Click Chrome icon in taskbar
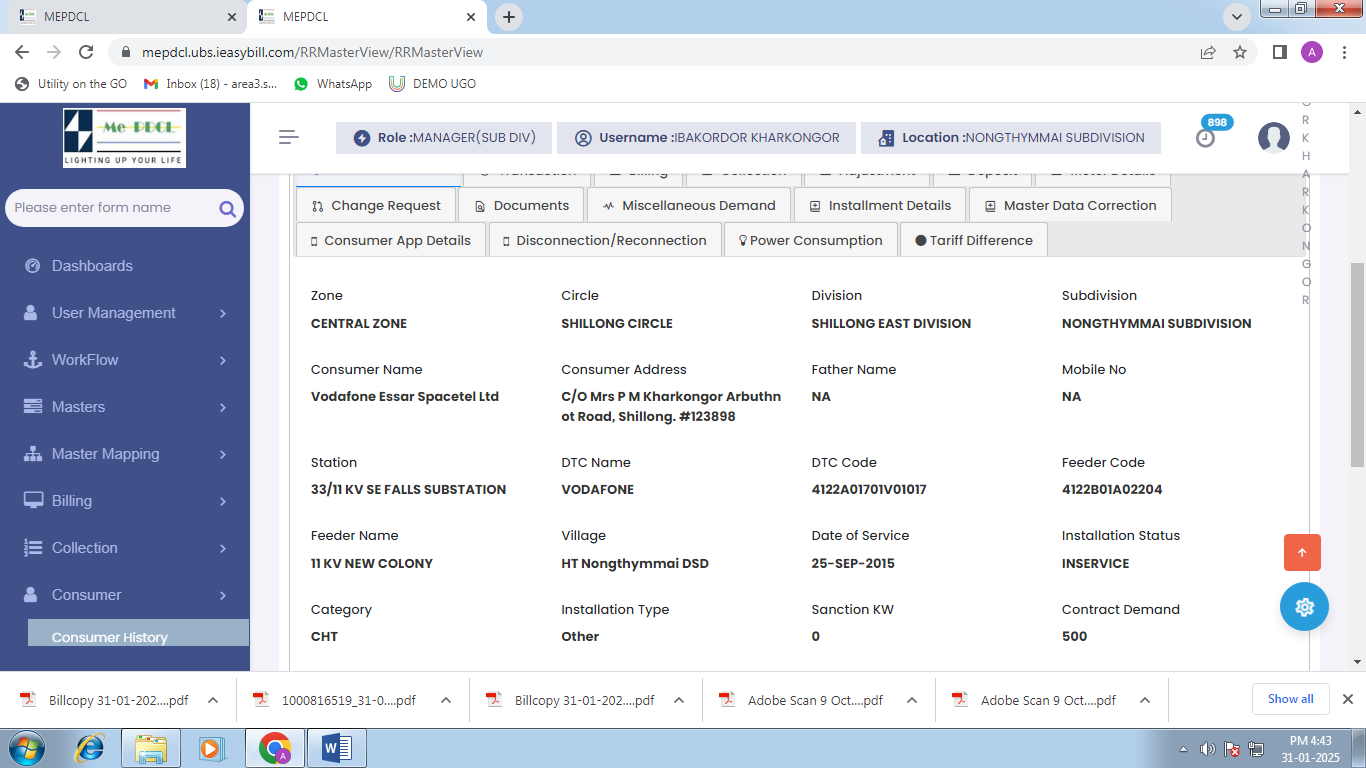1366x768 pixels. 274,748
